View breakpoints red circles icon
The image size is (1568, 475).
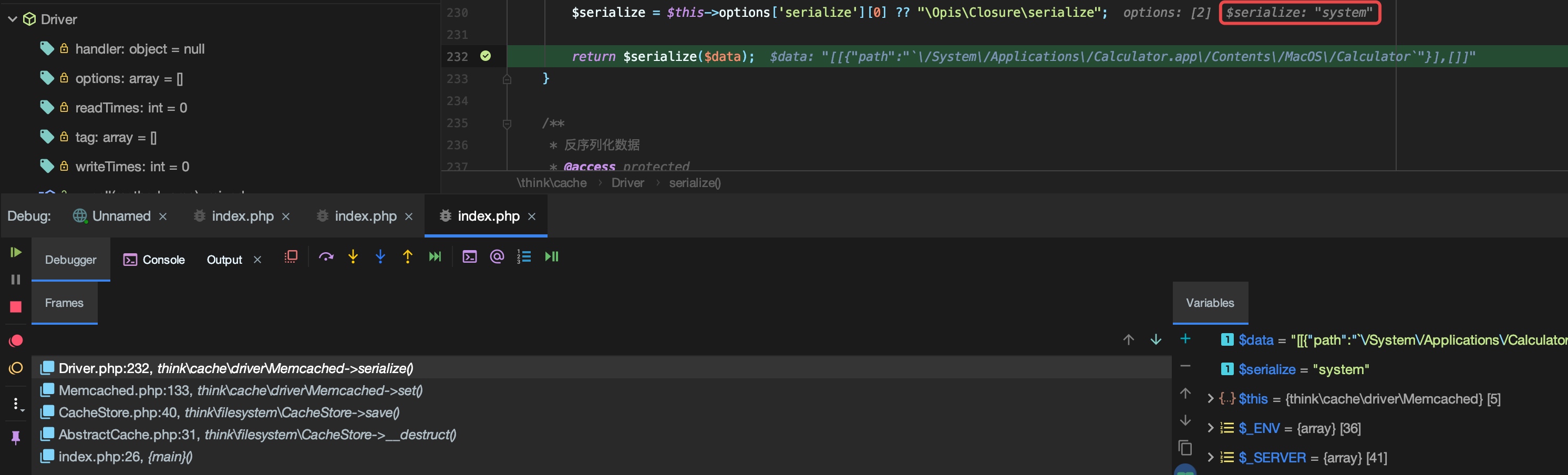pos(16,340)
